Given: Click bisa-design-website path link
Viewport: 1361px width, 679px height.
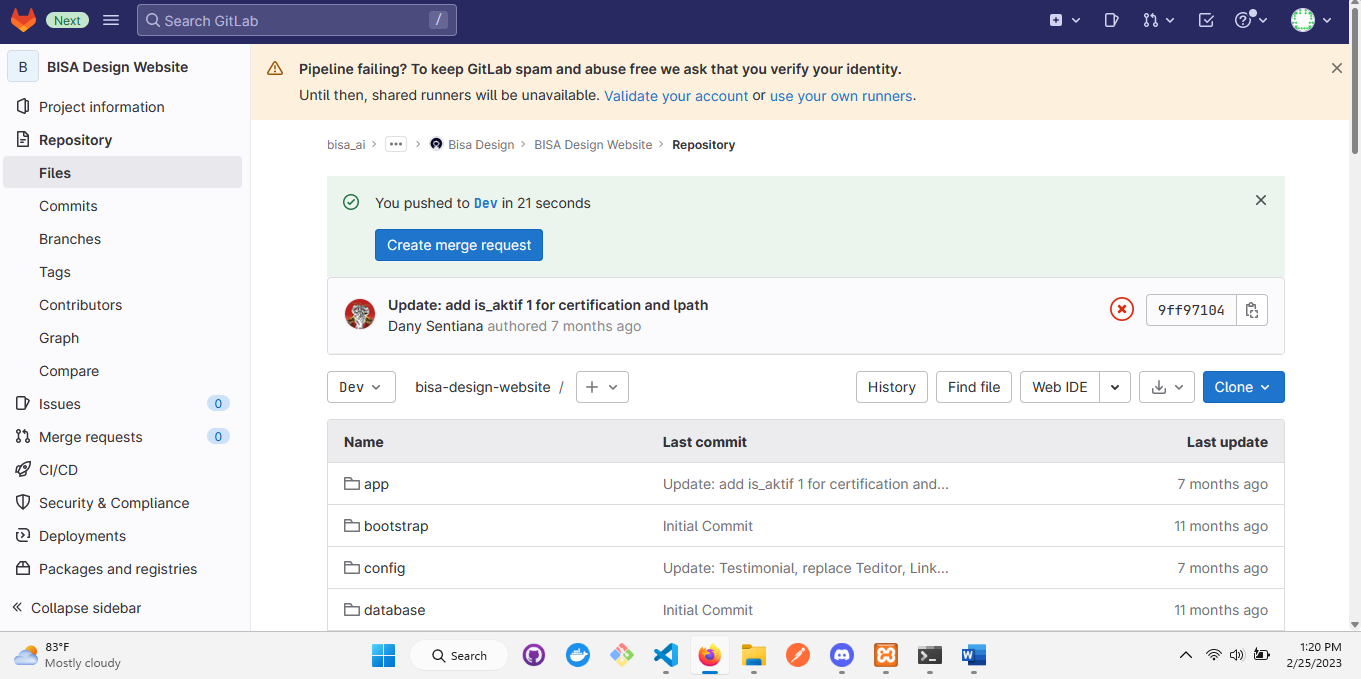Looking at the screenshot, I should [483, 387].
